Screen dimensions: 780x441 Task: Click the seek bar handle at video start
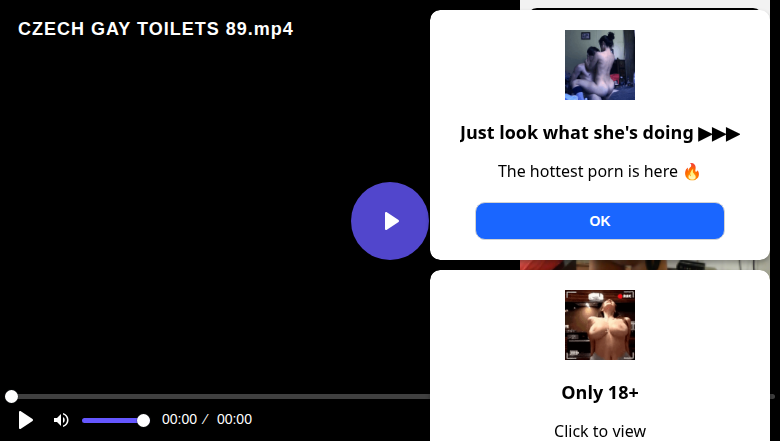point(11,396)
